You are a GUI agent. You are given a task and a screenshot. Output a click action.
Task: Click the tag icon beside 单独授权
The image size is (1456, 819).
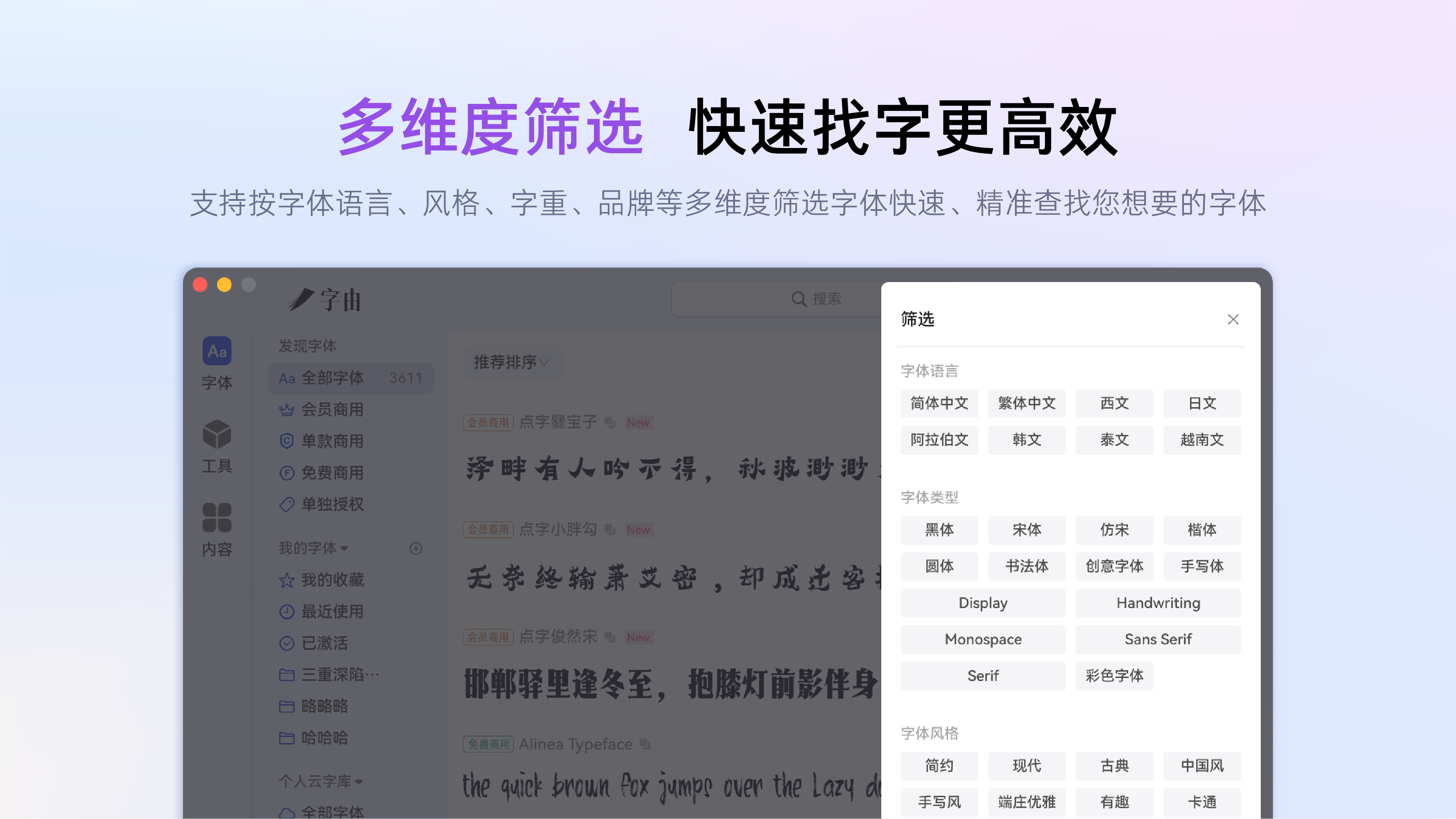[x=287, y=504]
